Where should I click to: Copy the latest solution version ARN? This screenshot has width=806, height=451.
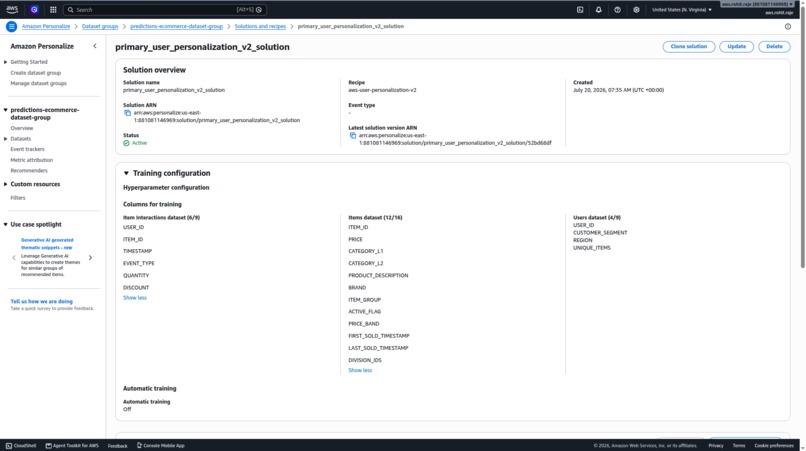tap(353, 135)
